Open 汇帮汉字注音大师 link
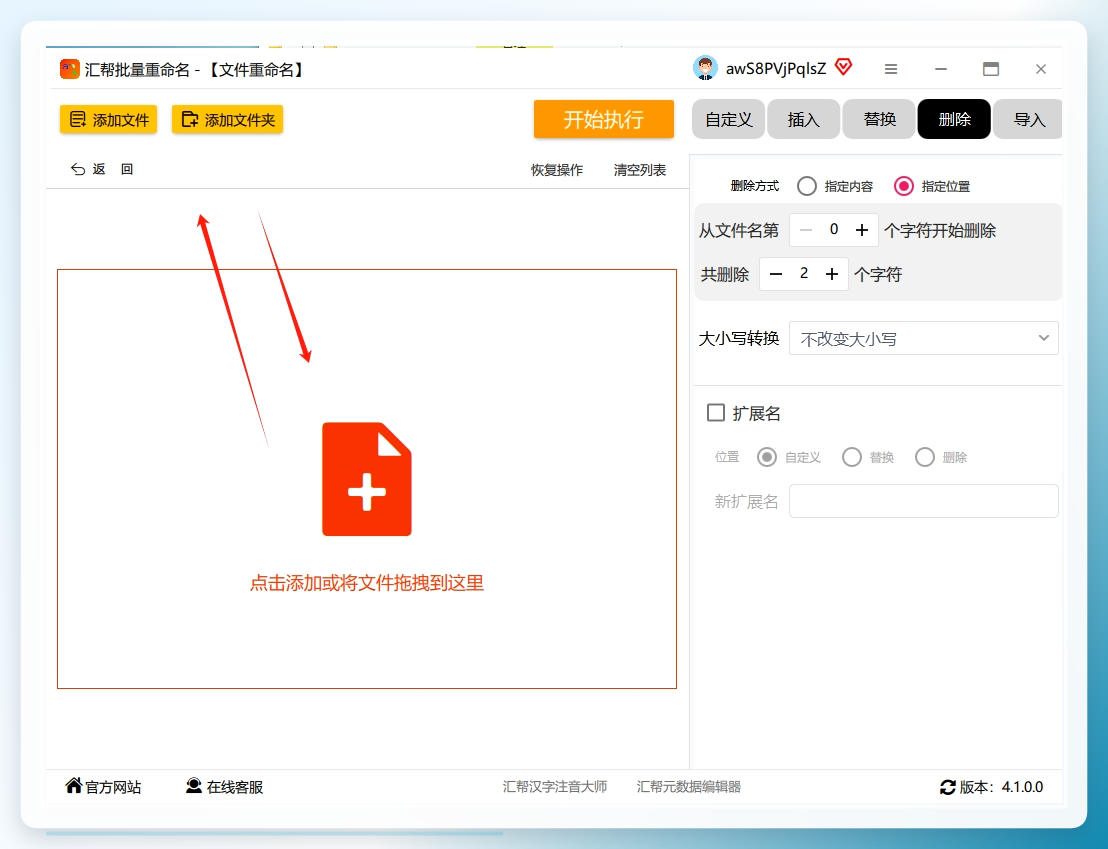Viewport: 1108px width, 849px height. point(555,787)
